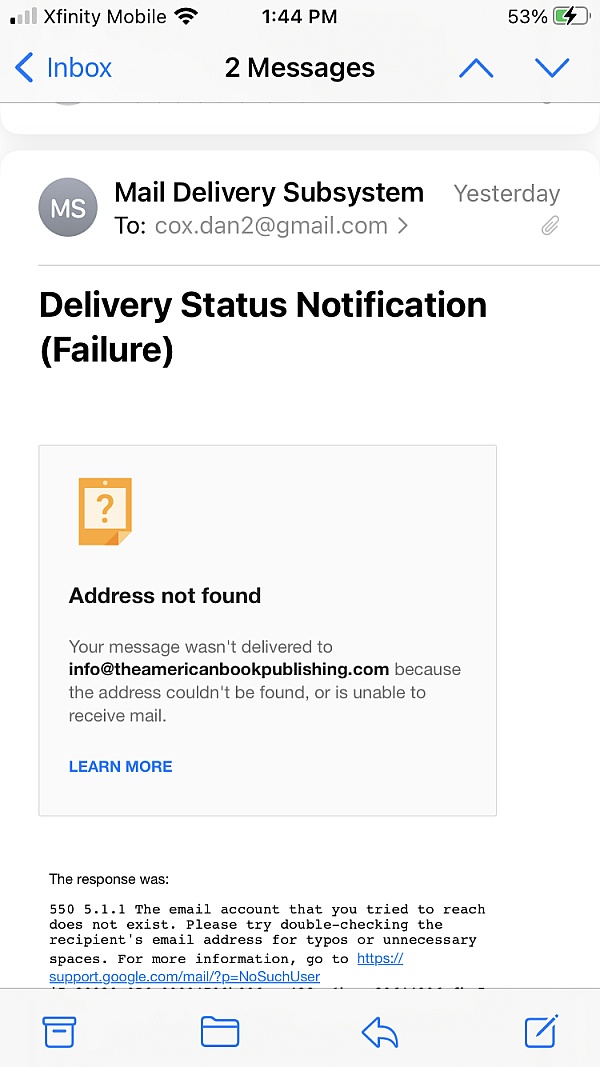
Task: Tap the Reply arrow icon
Action: point(380,1031)
